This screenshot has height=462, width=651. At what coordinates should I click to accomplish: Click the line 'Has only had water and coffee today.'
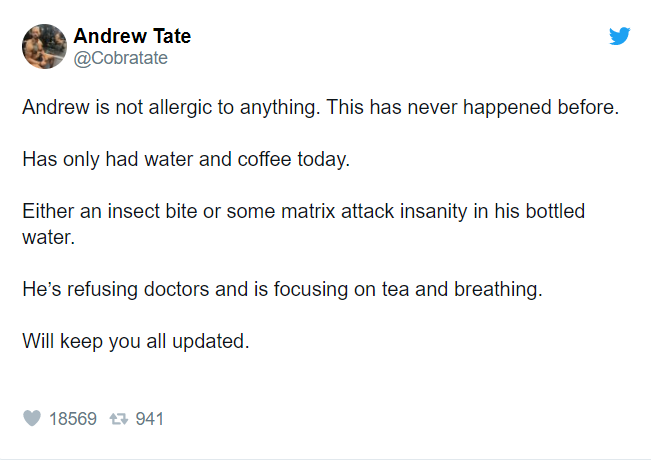click(x=186, y=160)
